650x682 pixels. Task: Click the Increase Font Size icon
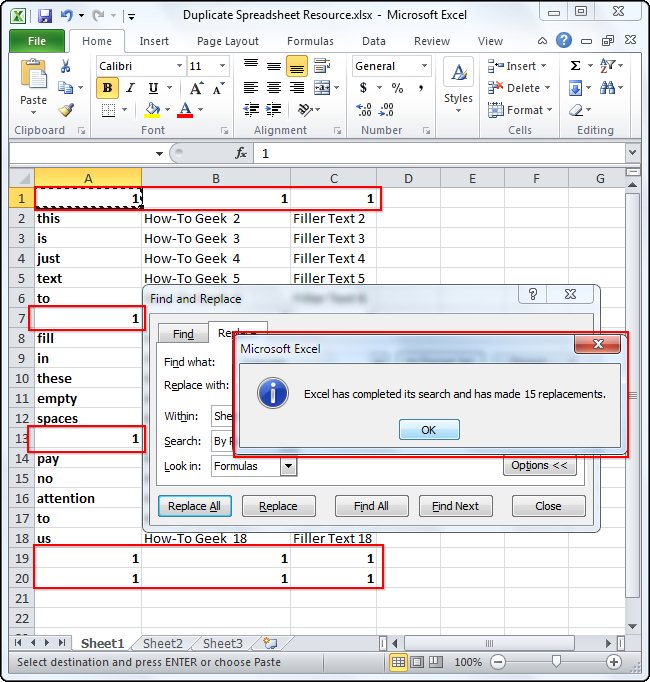(x=196, y=88)
